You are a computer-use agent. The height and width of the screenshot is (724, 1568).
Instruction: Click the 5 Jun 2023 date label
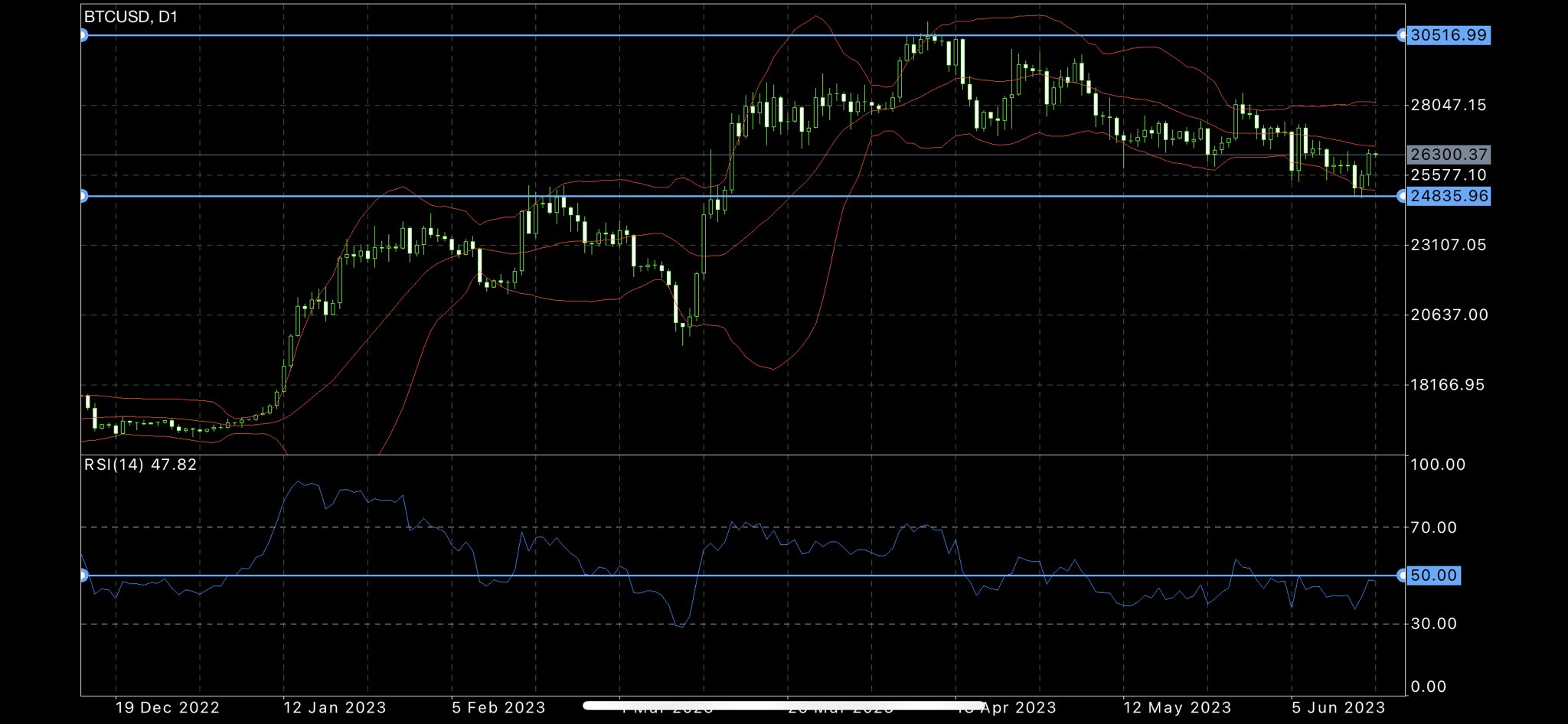point(1338,708)
